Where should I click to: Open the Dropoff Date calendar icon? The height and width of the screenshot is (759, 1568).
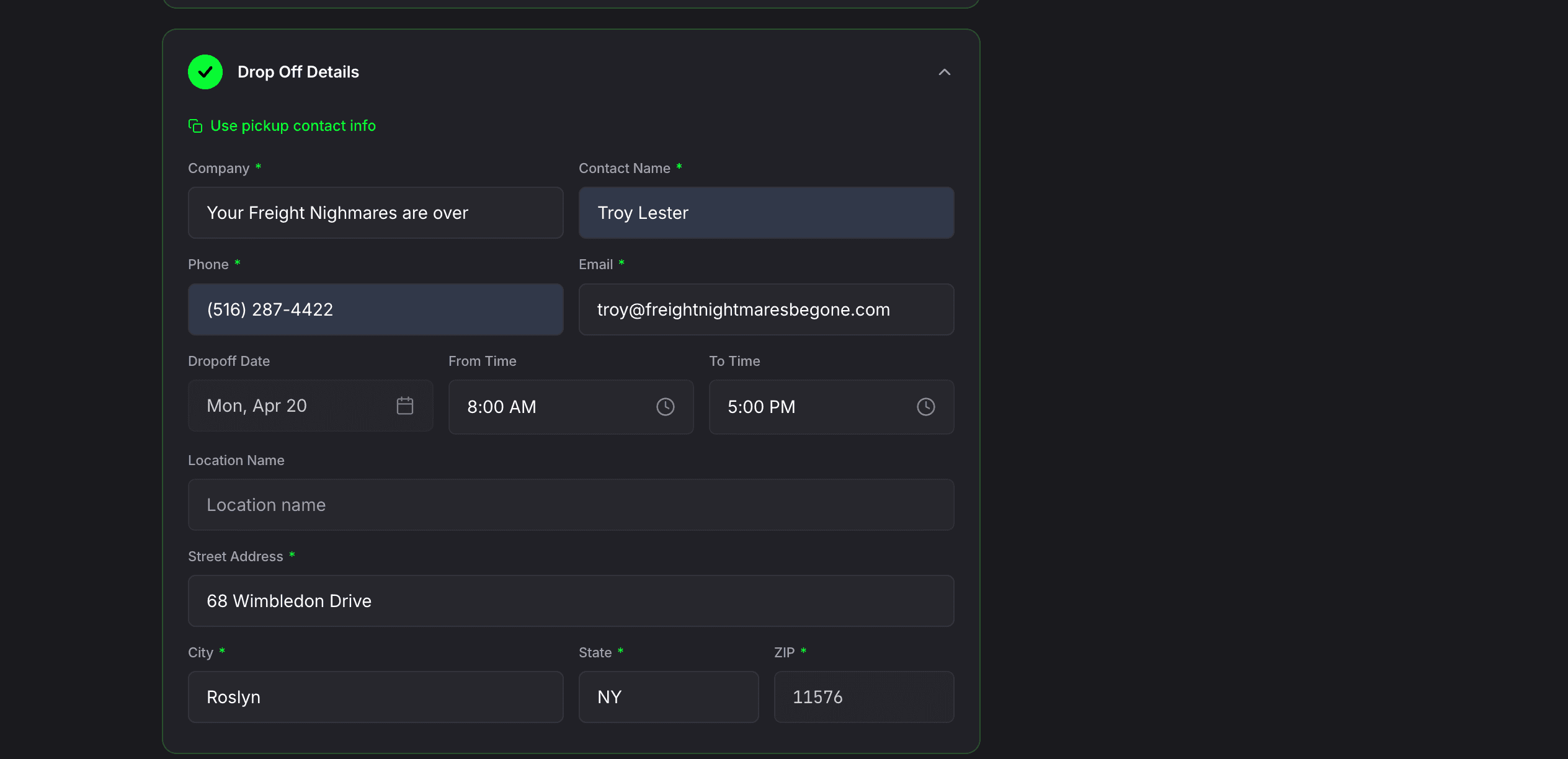(405, 406)
